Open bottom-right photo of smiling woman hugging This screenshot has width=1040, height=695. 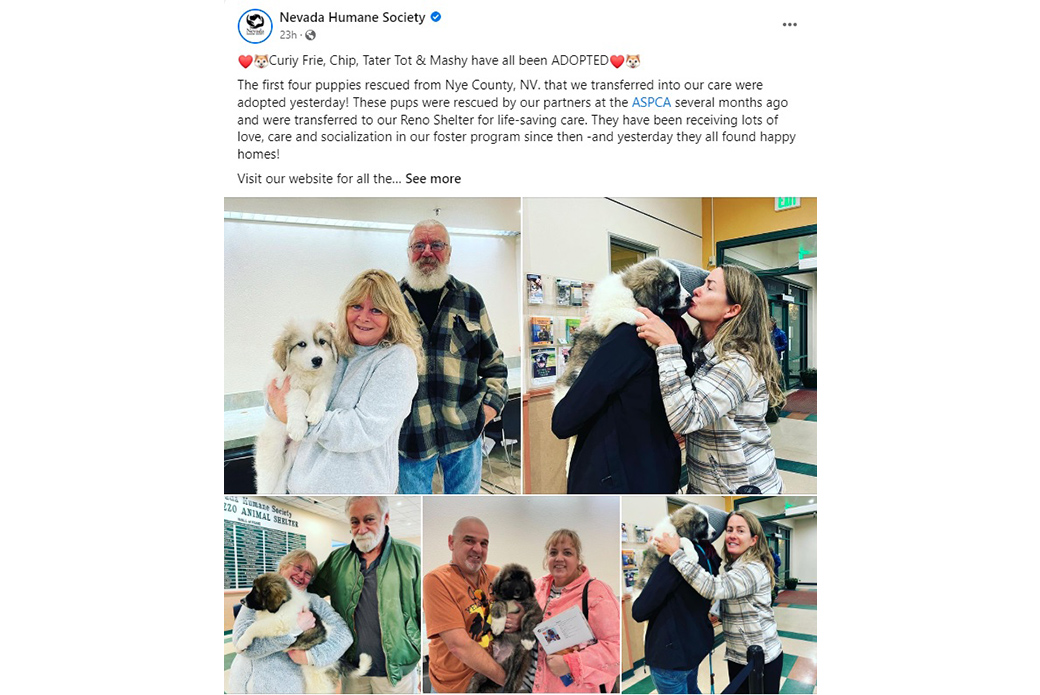719,595
